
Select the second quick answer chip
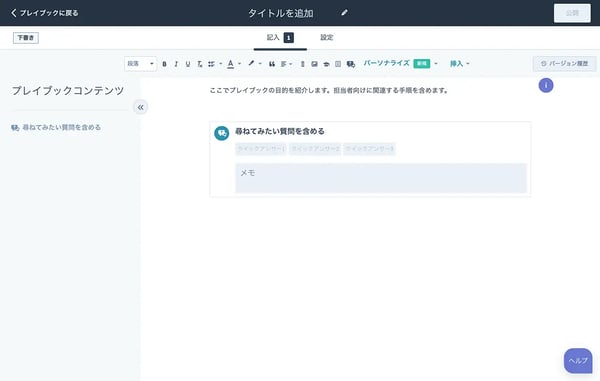point(315,149)
